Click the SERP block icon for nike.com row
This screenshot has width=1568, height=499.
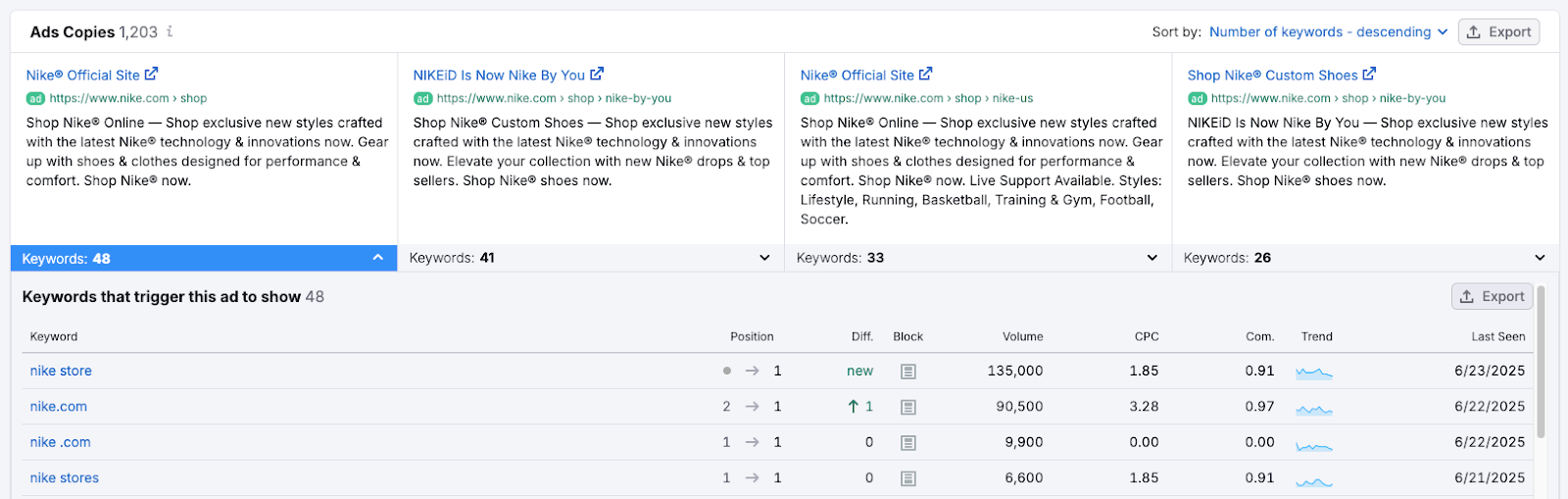907,407
